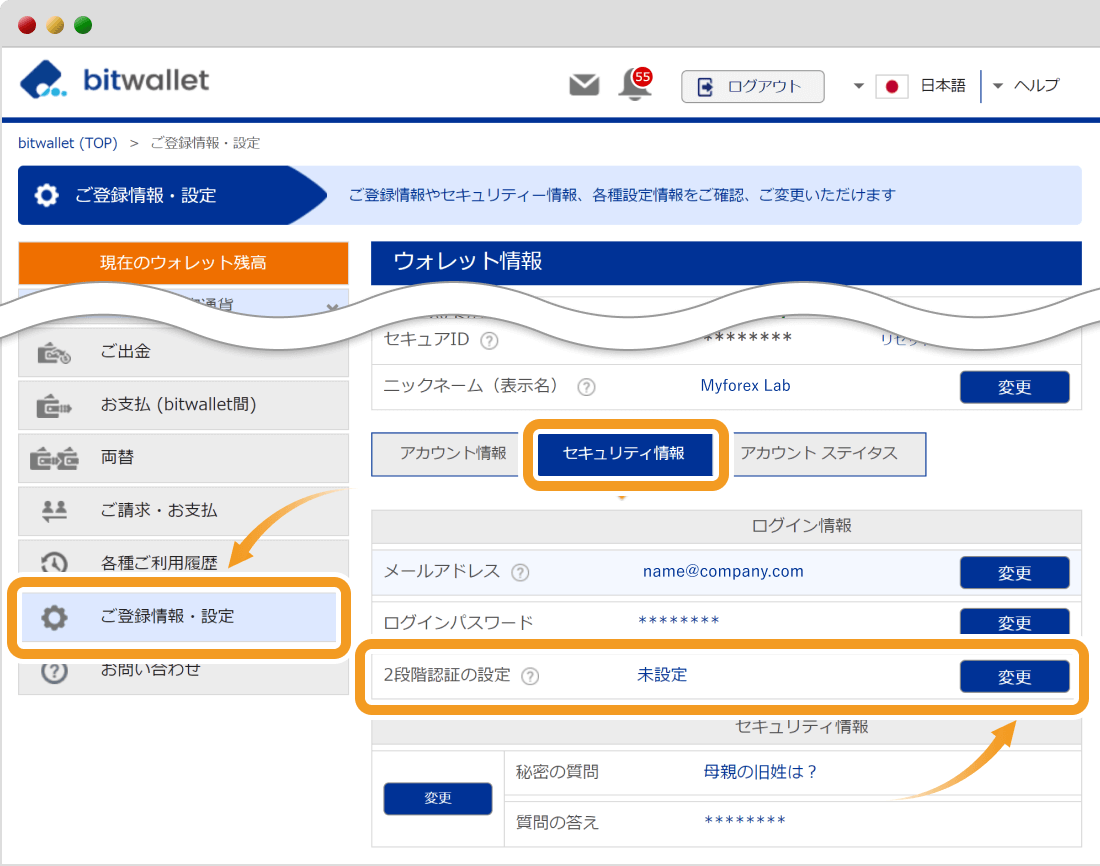The image size is (1100, 866).
Task: Click the Myforex Lab nickname value
Action: 745,386
